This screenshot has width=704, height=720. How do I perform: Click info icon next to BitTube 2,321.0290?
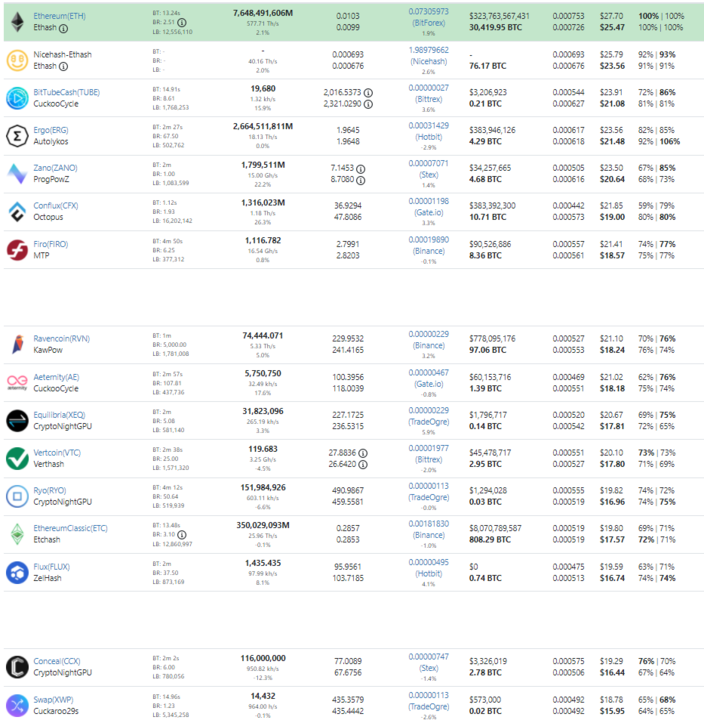368,104
